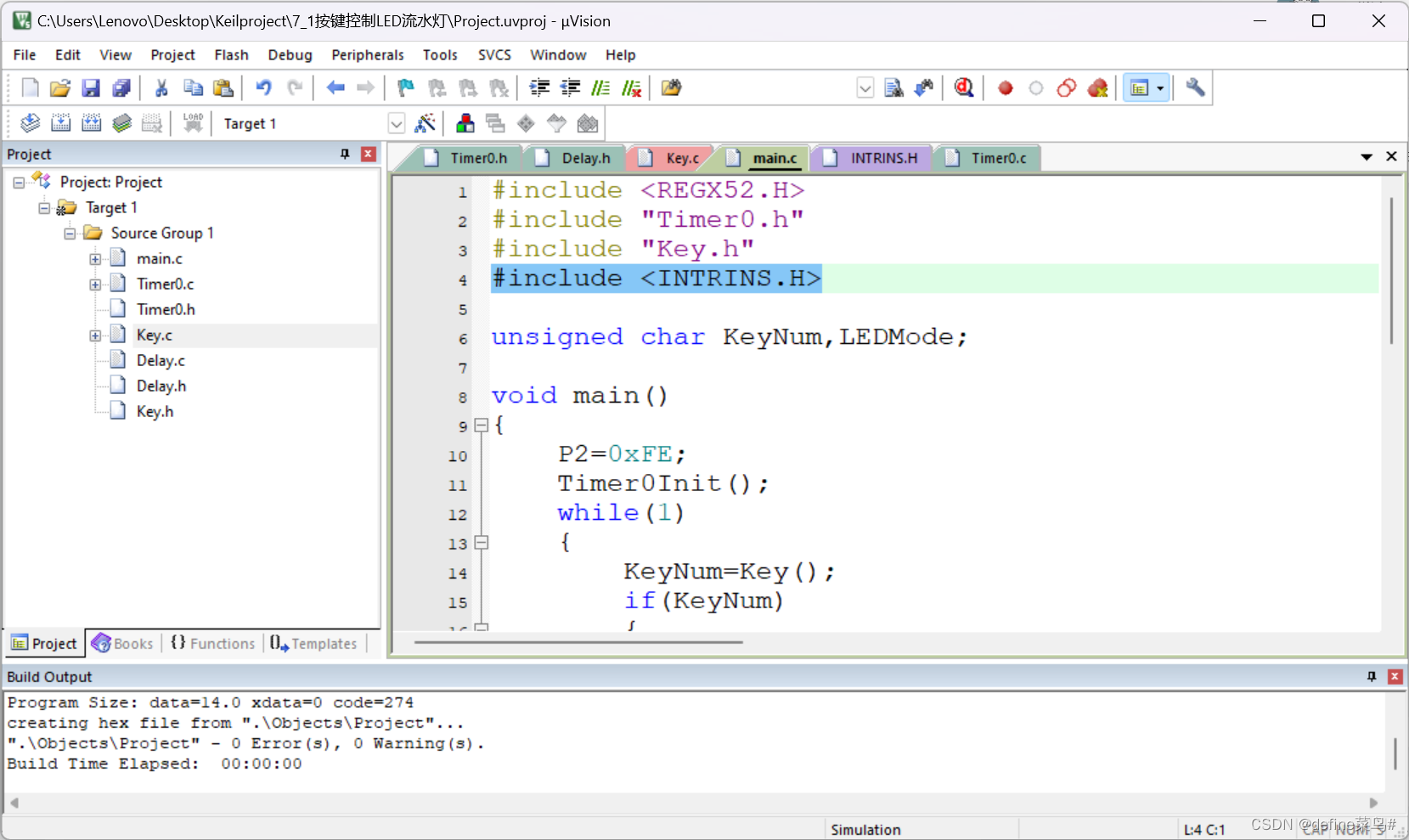Open the Target 1 selection dropdown
Viewport: 1409px width, 840px height.
pos(397,123)
